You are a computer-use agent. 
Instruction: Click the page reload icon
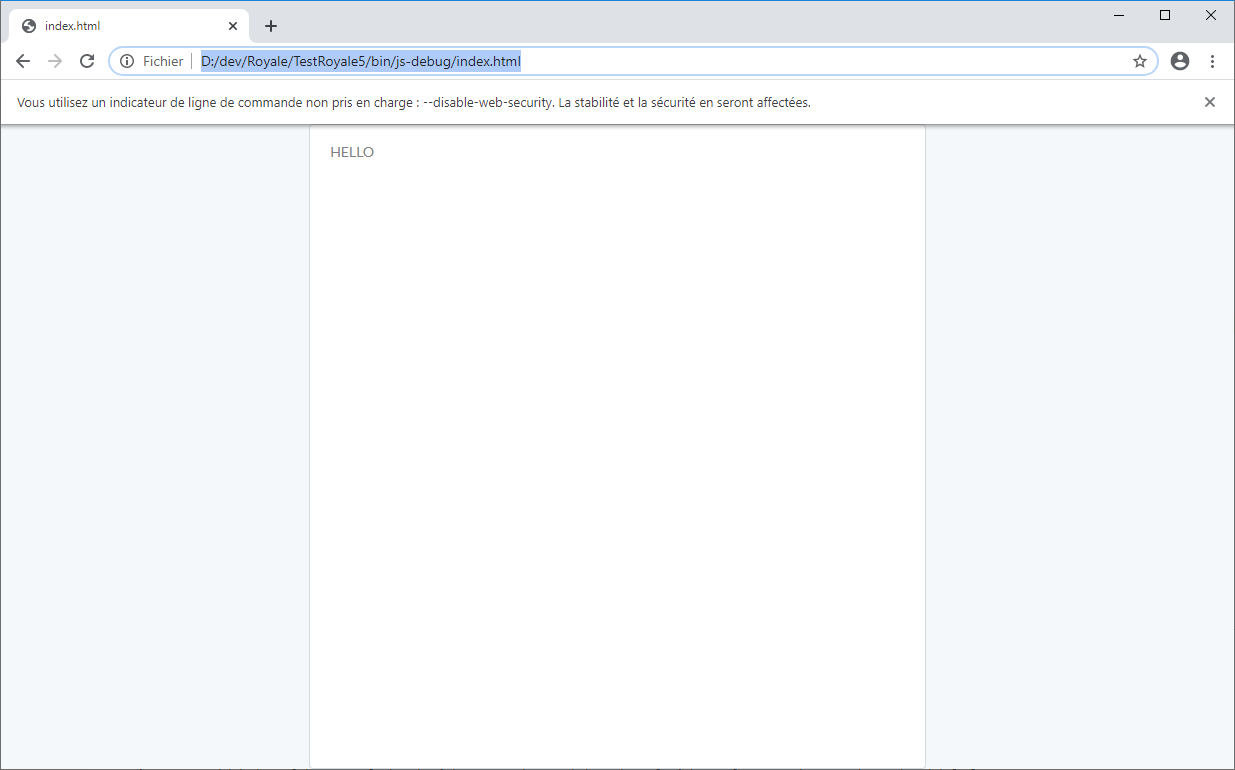[x=86, y=61]
